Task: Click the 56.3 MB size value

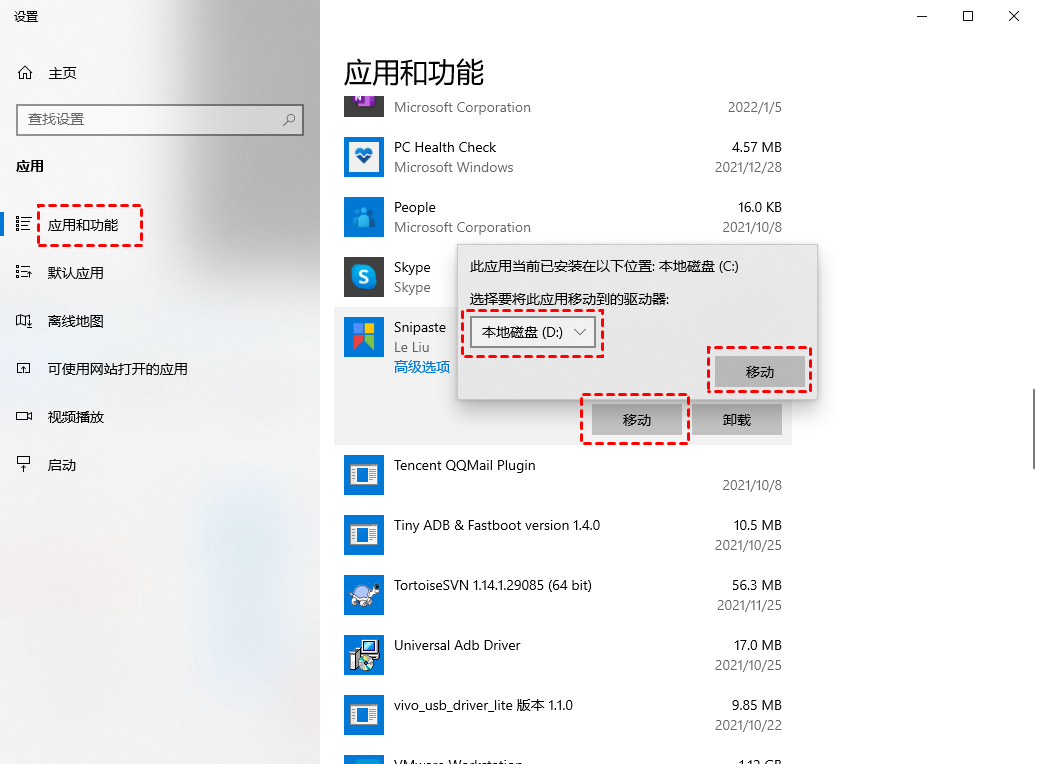Action: tap(757, 585)
